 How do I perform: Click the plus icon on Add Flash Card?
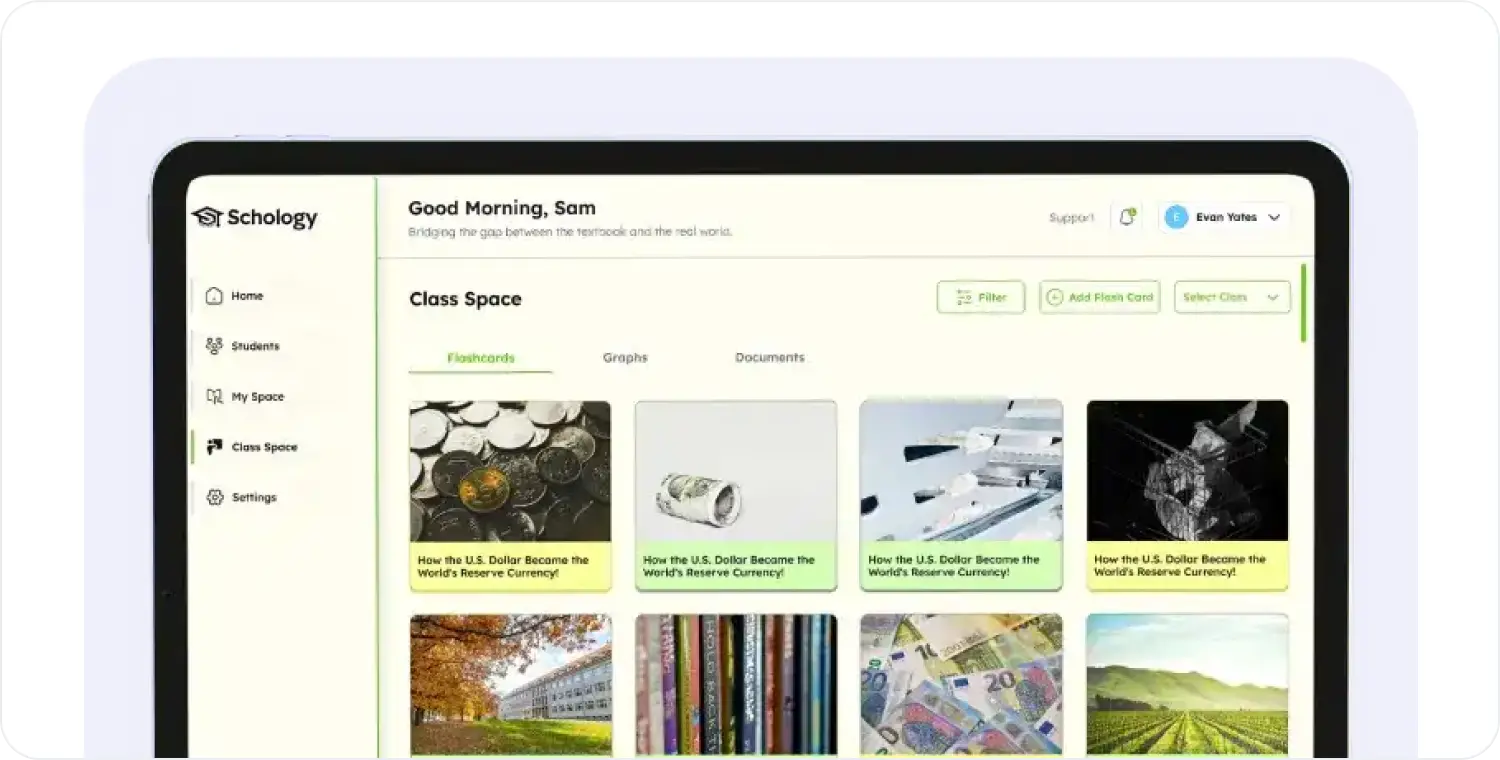point(1054,297)
